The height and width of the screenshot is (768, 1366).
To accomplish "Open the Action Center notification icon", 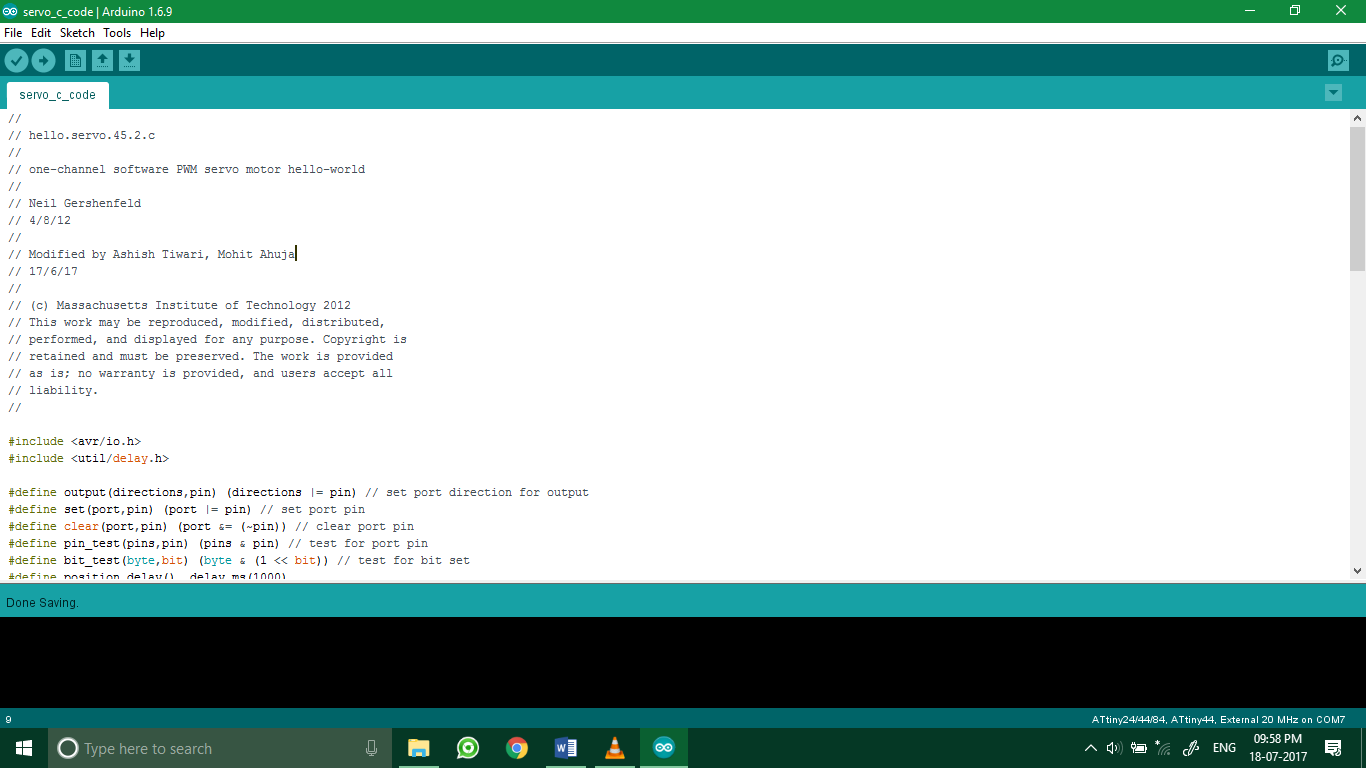I will click(1333, 748).
